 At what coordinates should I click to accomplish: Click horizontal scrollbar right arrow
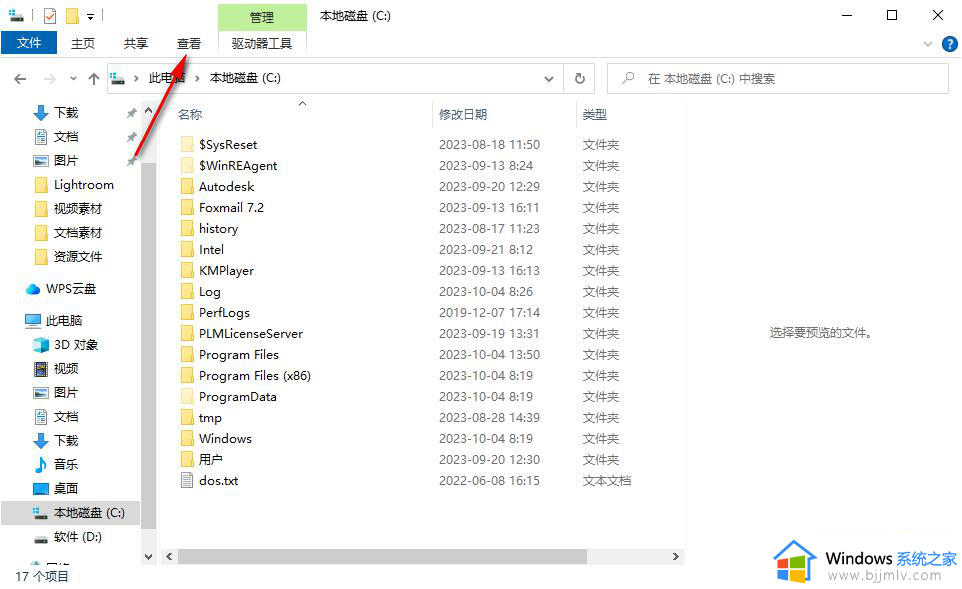(x=675, y=556)
